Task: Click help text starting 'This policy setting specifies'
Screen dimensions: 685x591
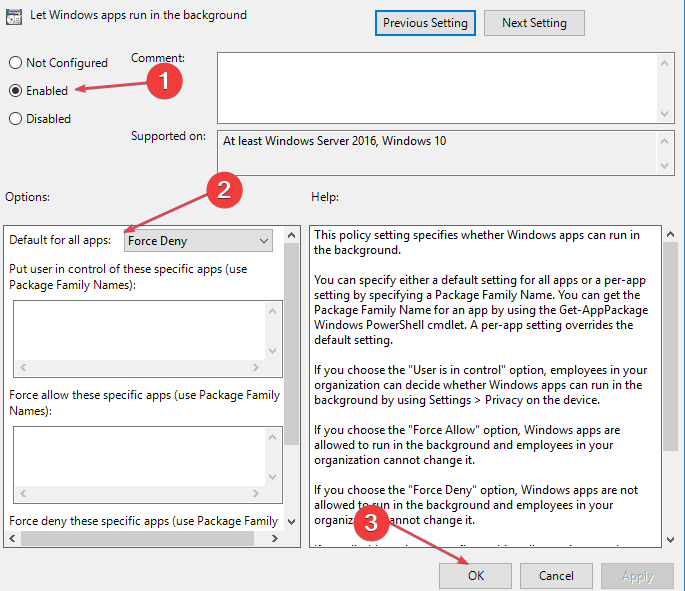Action: tap(477, 242)
